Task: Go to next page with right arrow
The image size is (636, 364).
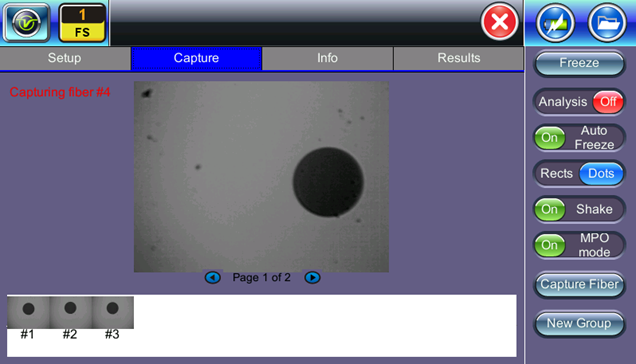Action: click(x=312, y=278)
